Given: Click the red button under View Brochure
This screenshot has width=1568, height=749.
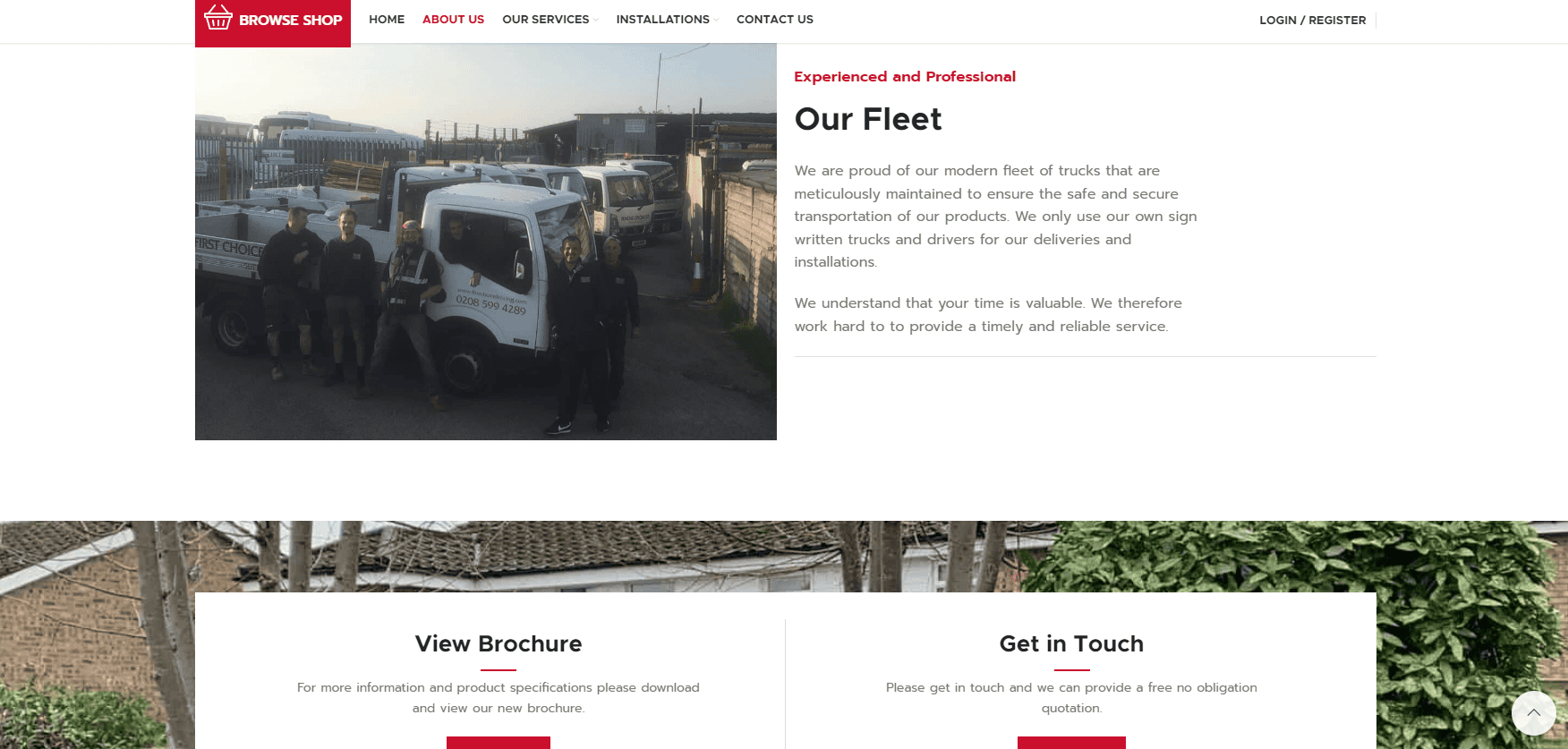Looking at the screenshot, I should click(499, 743).
